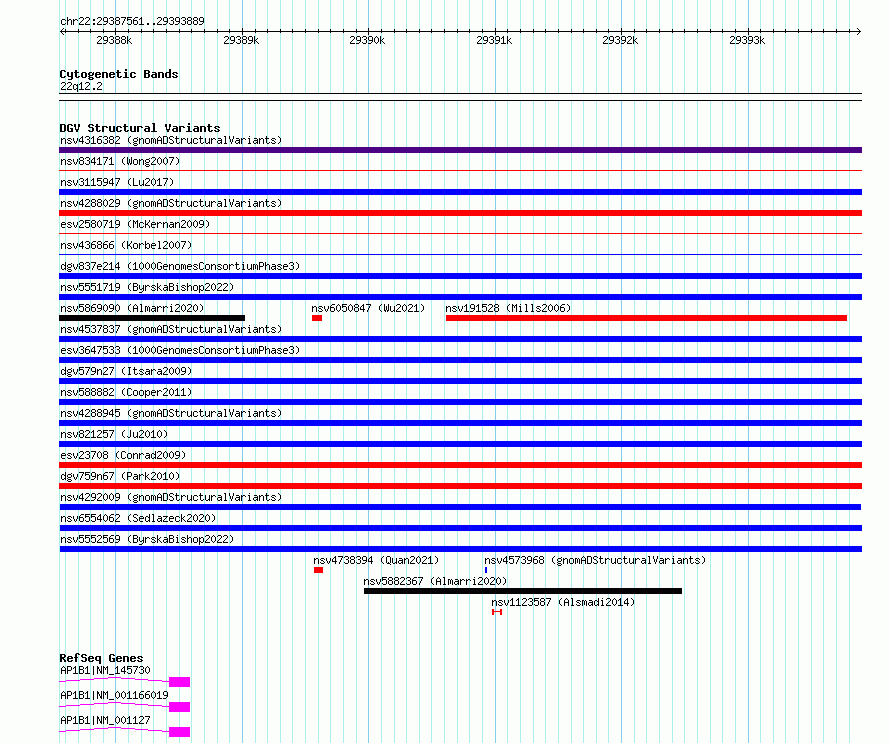Click the black nsv5869090 variant bar

point(152,318)
